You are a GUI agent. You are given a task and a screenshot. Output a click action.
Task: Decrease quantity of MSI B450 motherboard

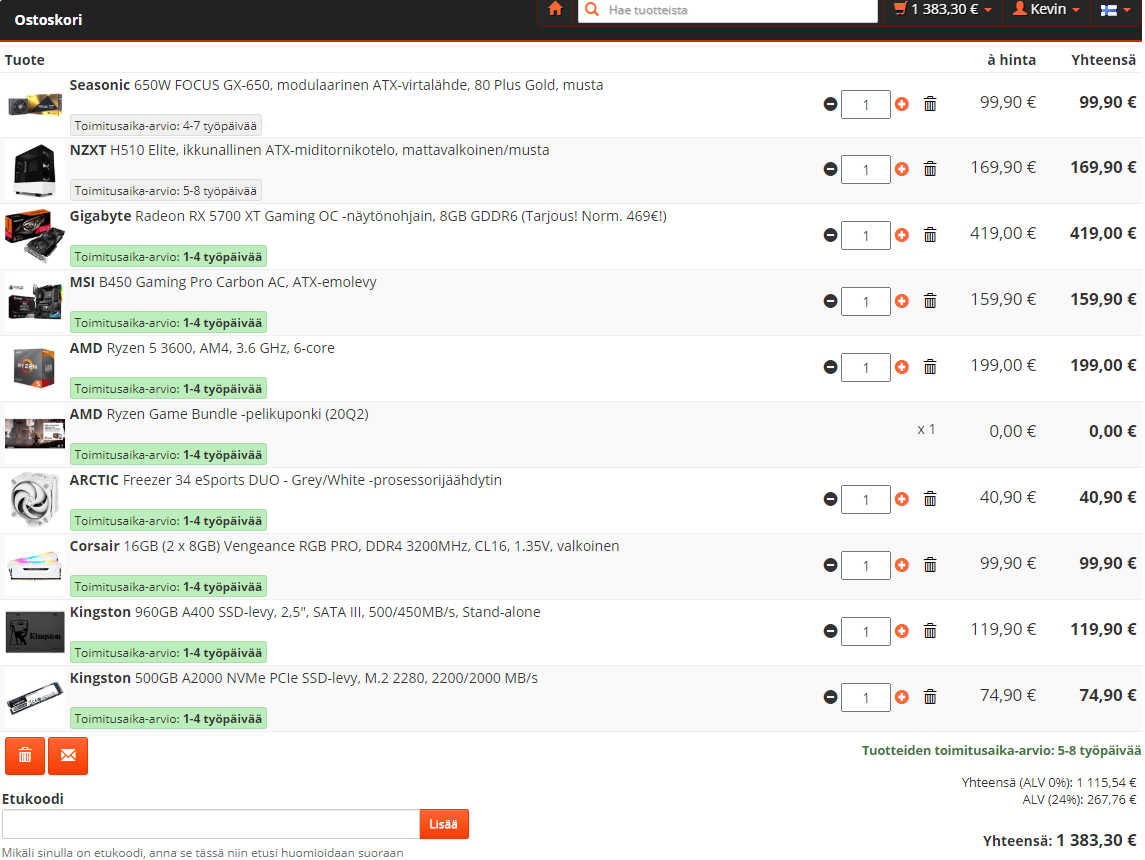pos(830,301)
